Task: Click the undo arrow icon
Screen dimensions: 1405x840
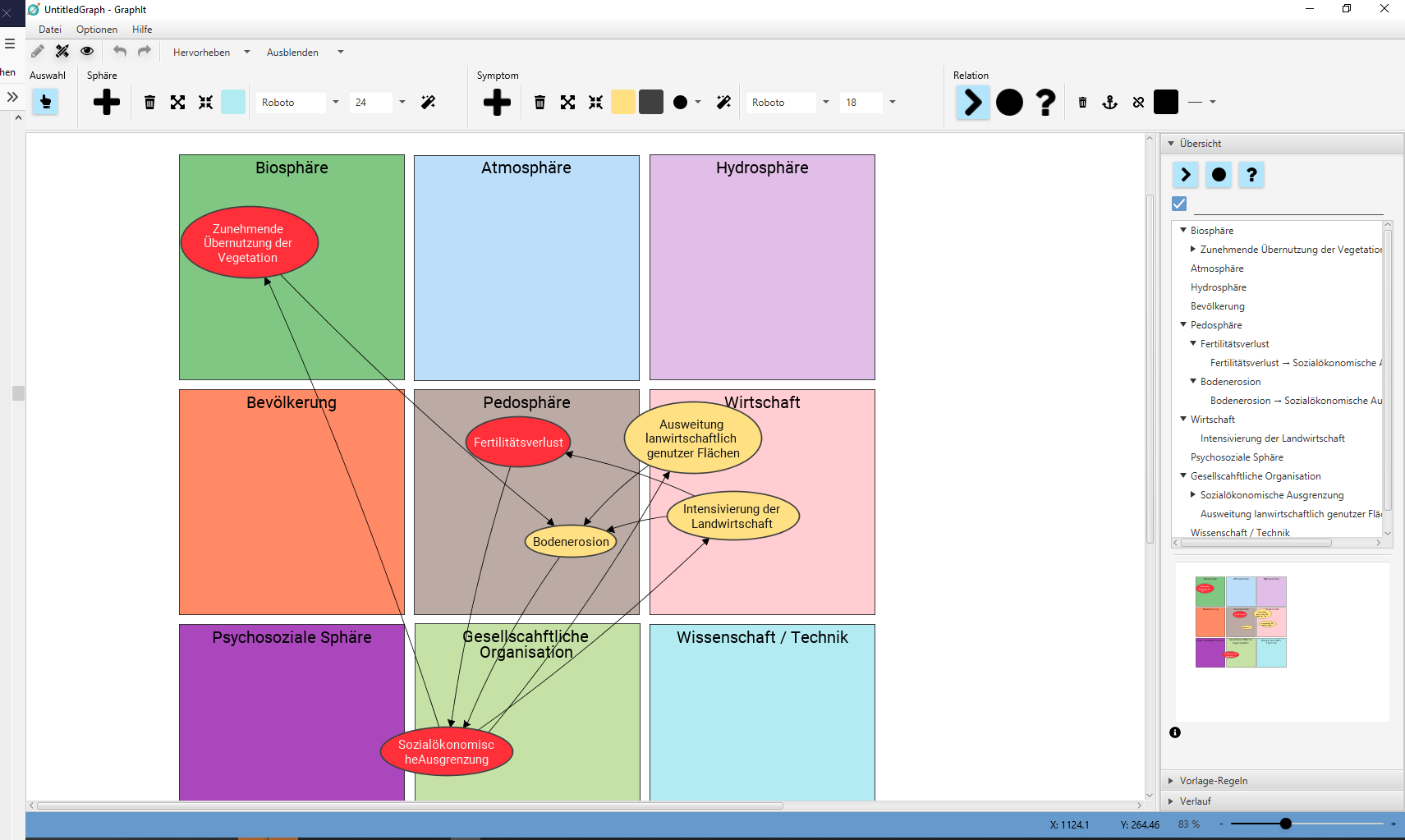Action: (120, 52)
